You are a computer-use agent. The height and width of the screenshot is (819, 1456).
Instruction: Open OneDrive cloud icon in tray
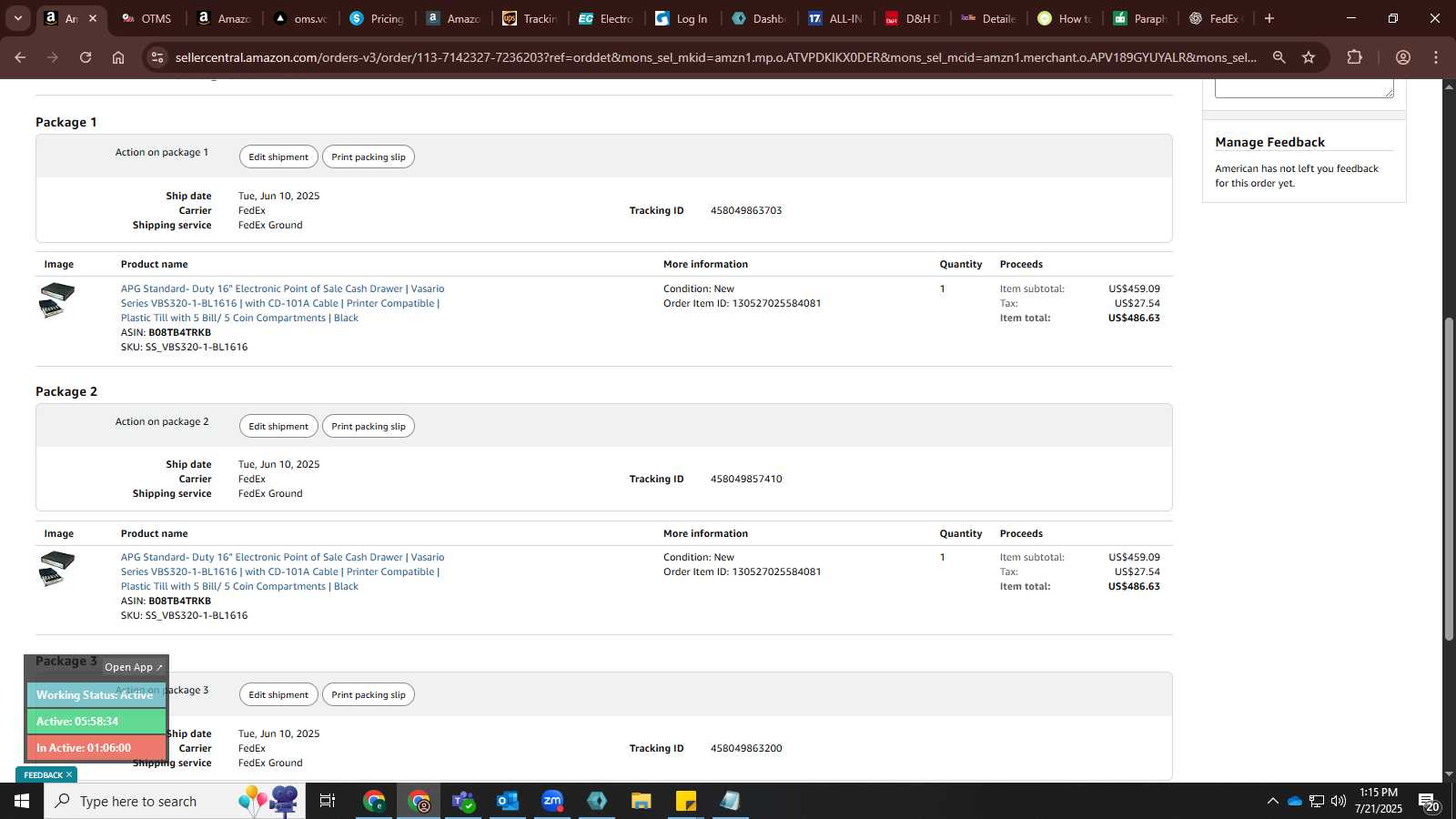(x=1294, y=801)
